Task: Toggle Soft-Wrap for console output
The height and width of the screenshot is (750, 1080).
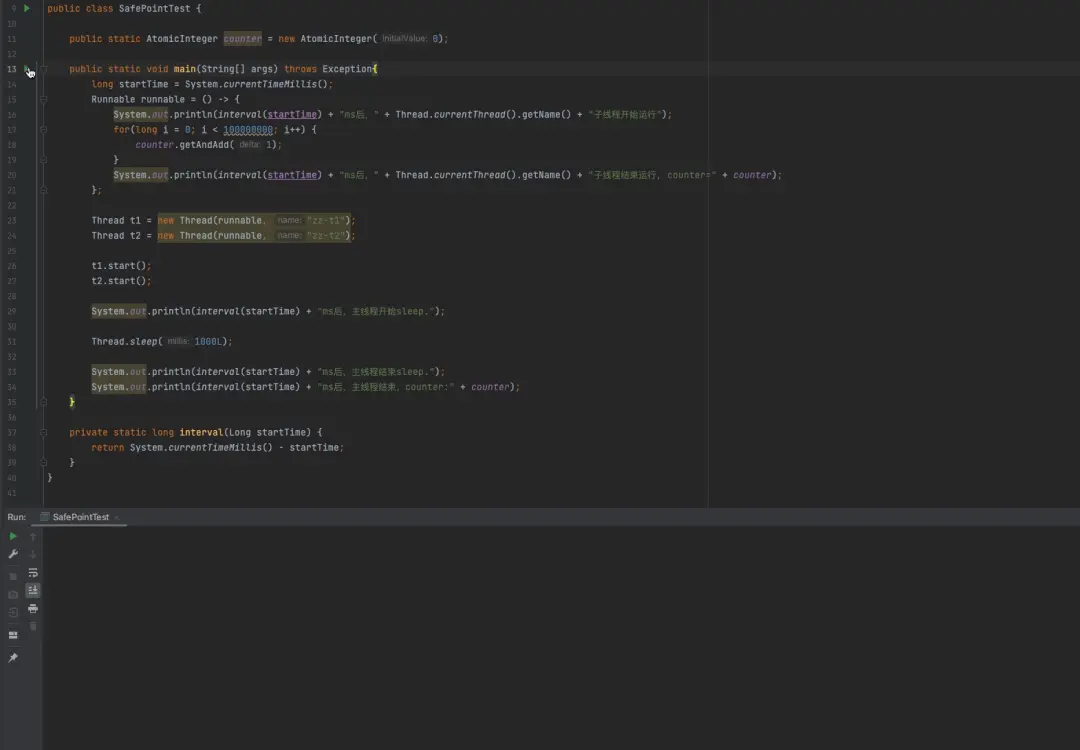Action: coord(33,573)
